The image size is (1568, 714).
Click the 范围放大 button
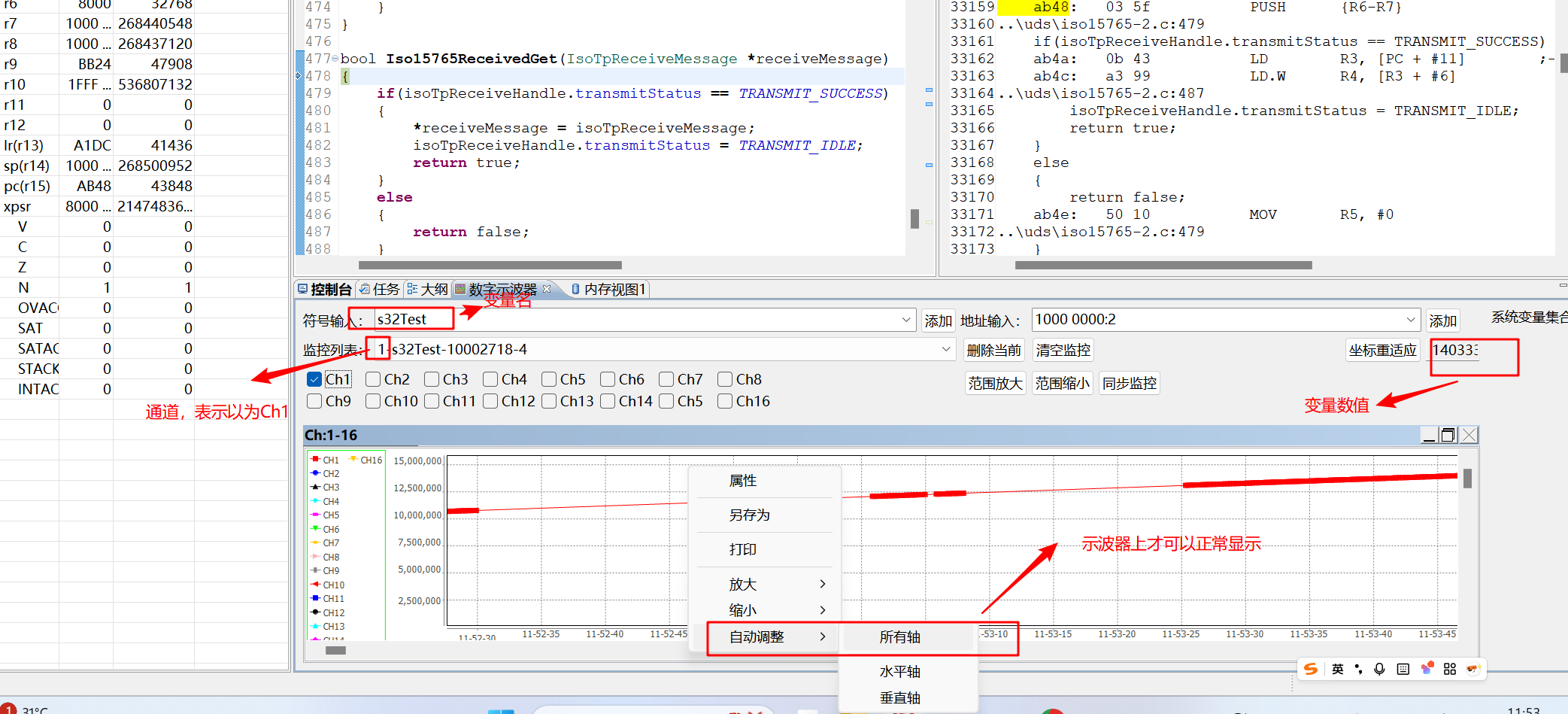coord(995,383)
